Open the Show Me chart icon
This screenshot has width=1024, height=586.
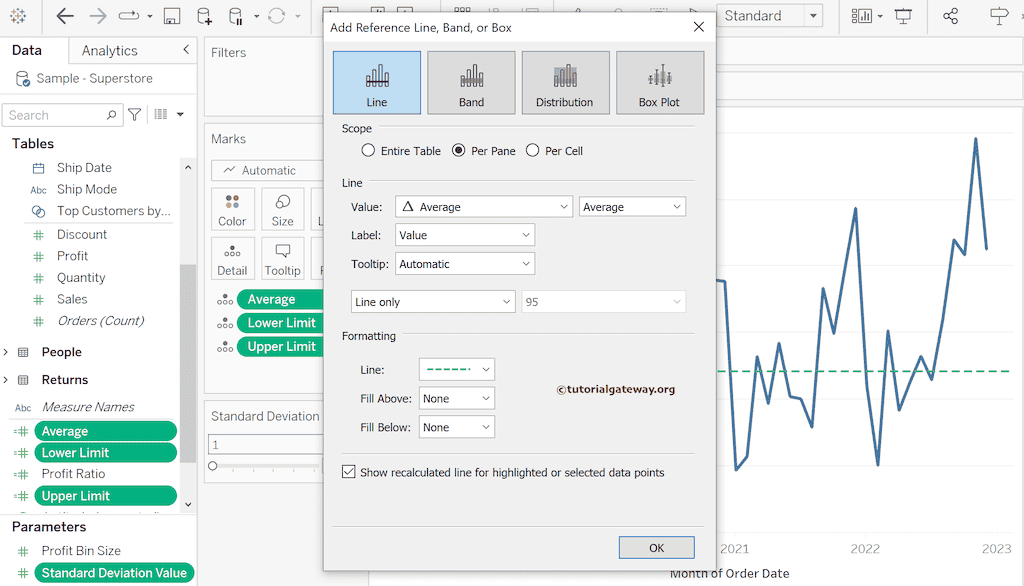tap(862, 16)
